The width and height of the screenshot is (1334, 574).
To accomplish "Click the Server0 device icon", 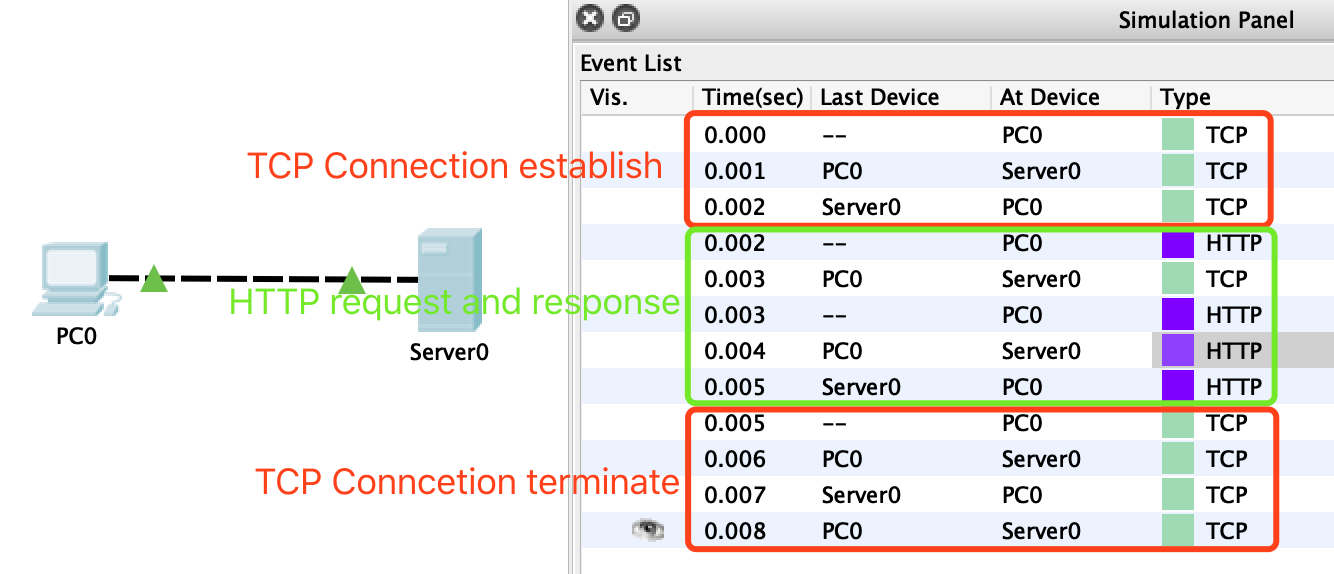I will 449,282.
